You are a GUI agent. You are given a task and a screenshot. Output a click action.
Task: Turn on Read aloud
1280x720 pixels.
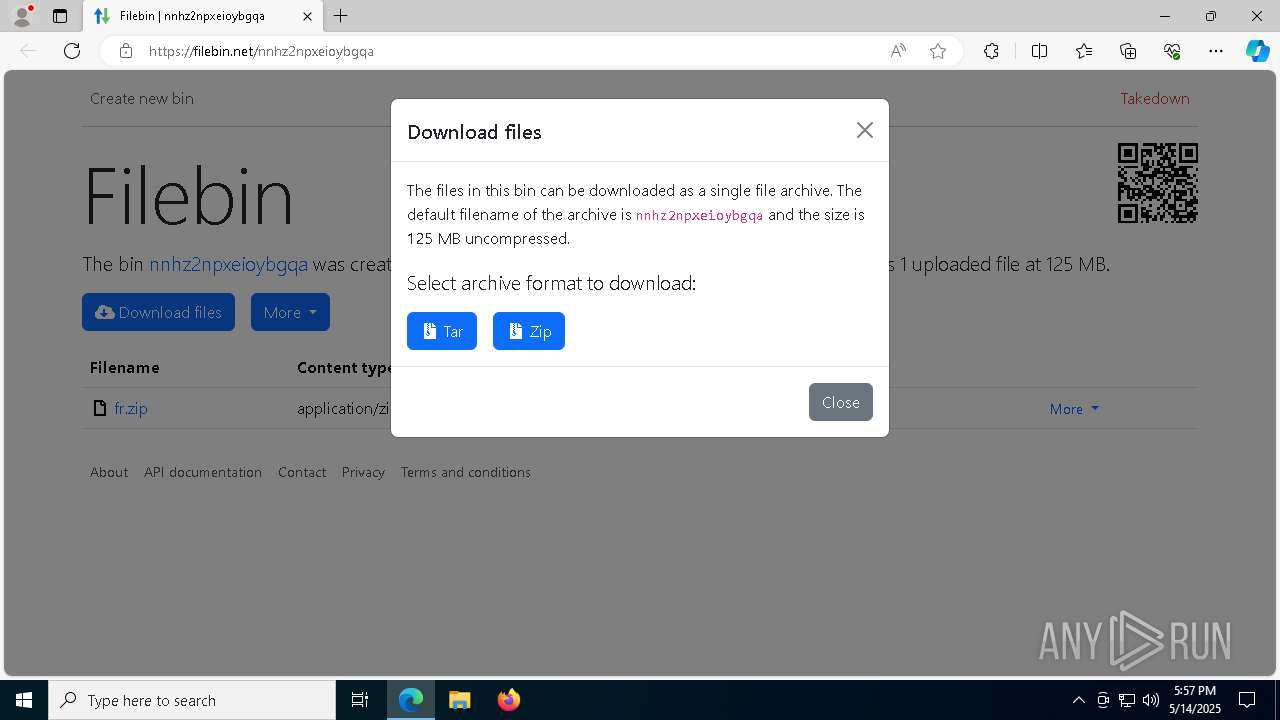pyautogui.click(x=898, y=51)
